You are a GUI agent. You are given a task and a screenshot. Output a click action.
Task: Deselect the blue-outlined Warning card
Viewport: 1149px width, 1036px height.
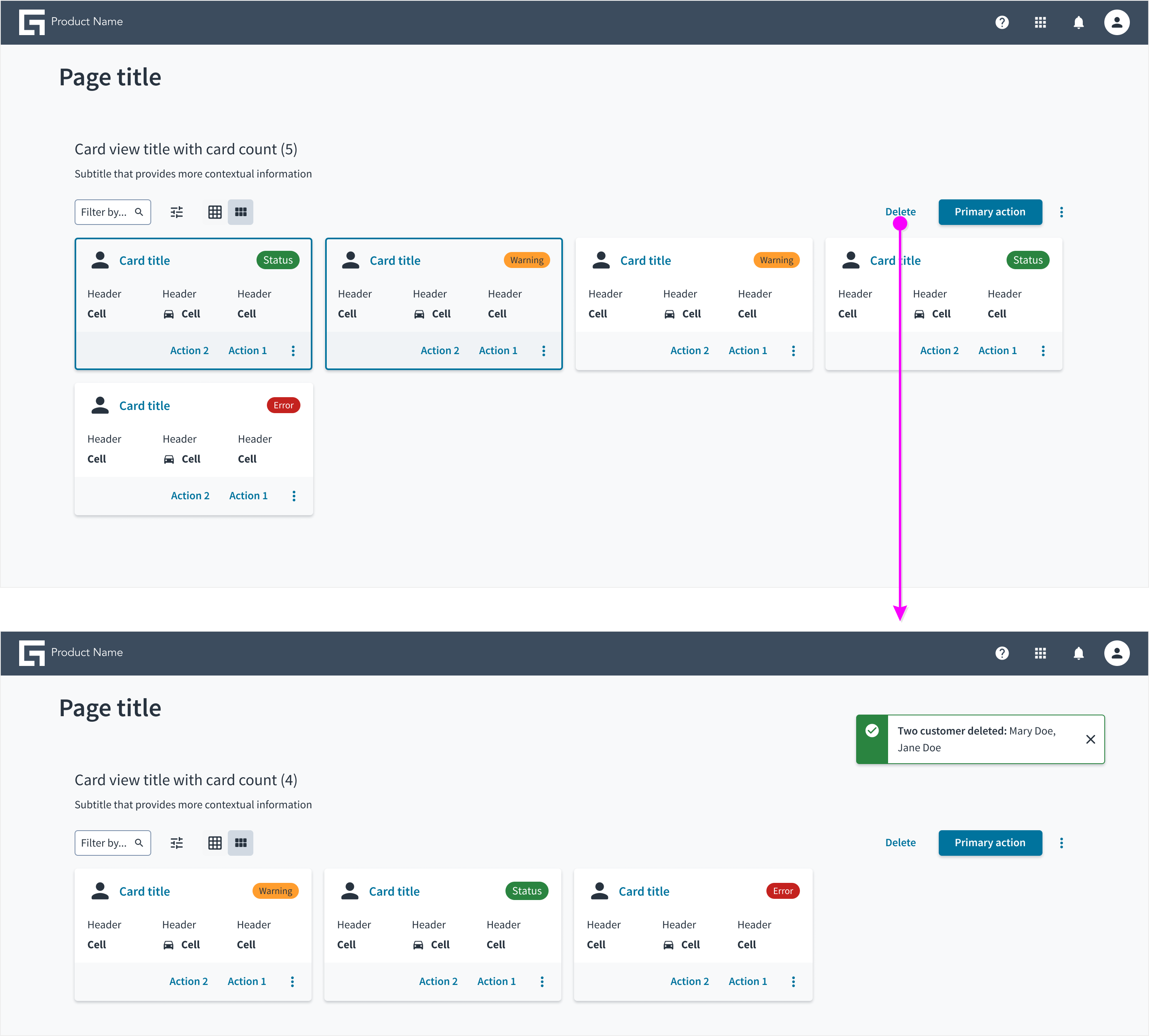tap(444, 303)
